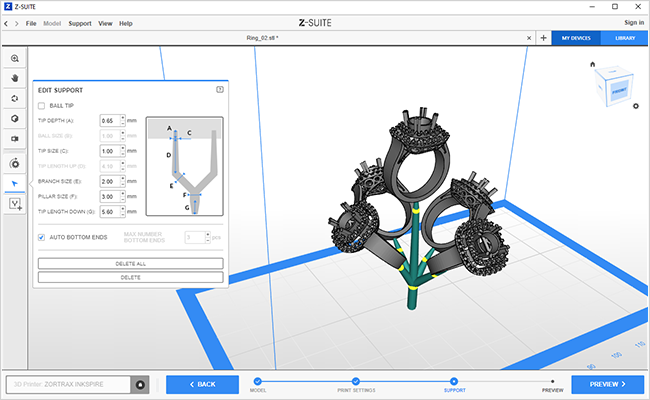Click the Z-SUITE logo icon in title bar

point(8,7)
